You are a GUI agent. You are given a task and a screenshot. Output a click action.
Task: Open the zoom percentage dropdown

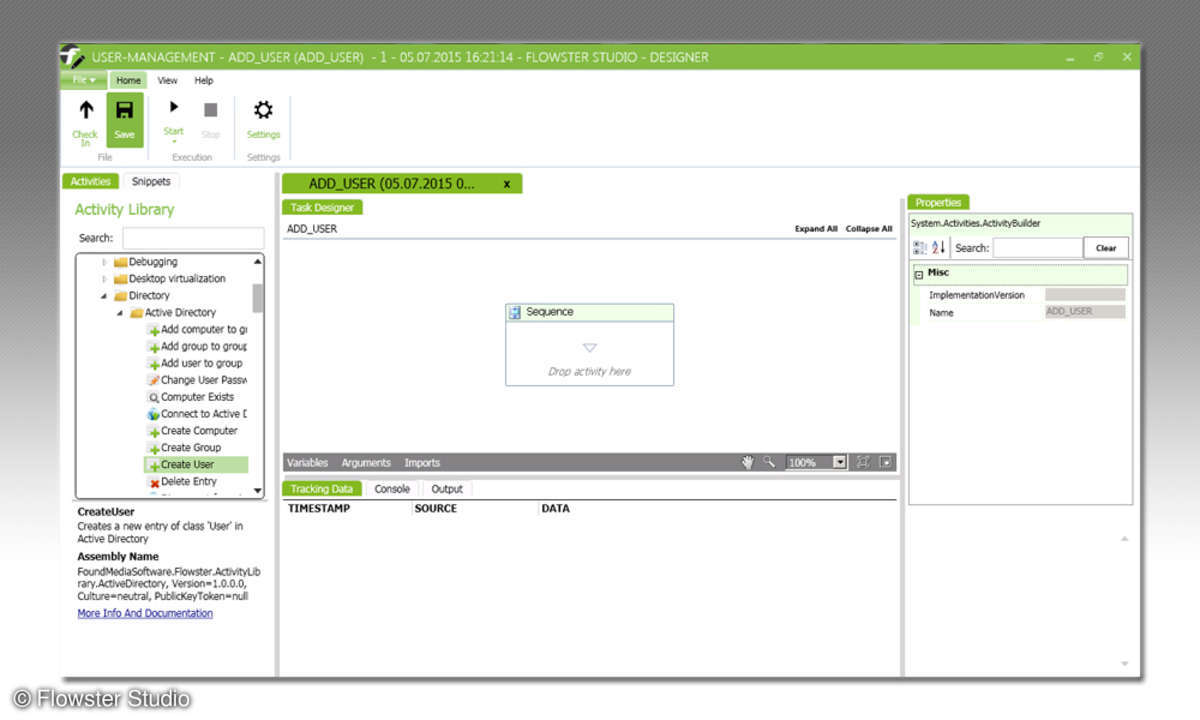(x=840, y=462)
